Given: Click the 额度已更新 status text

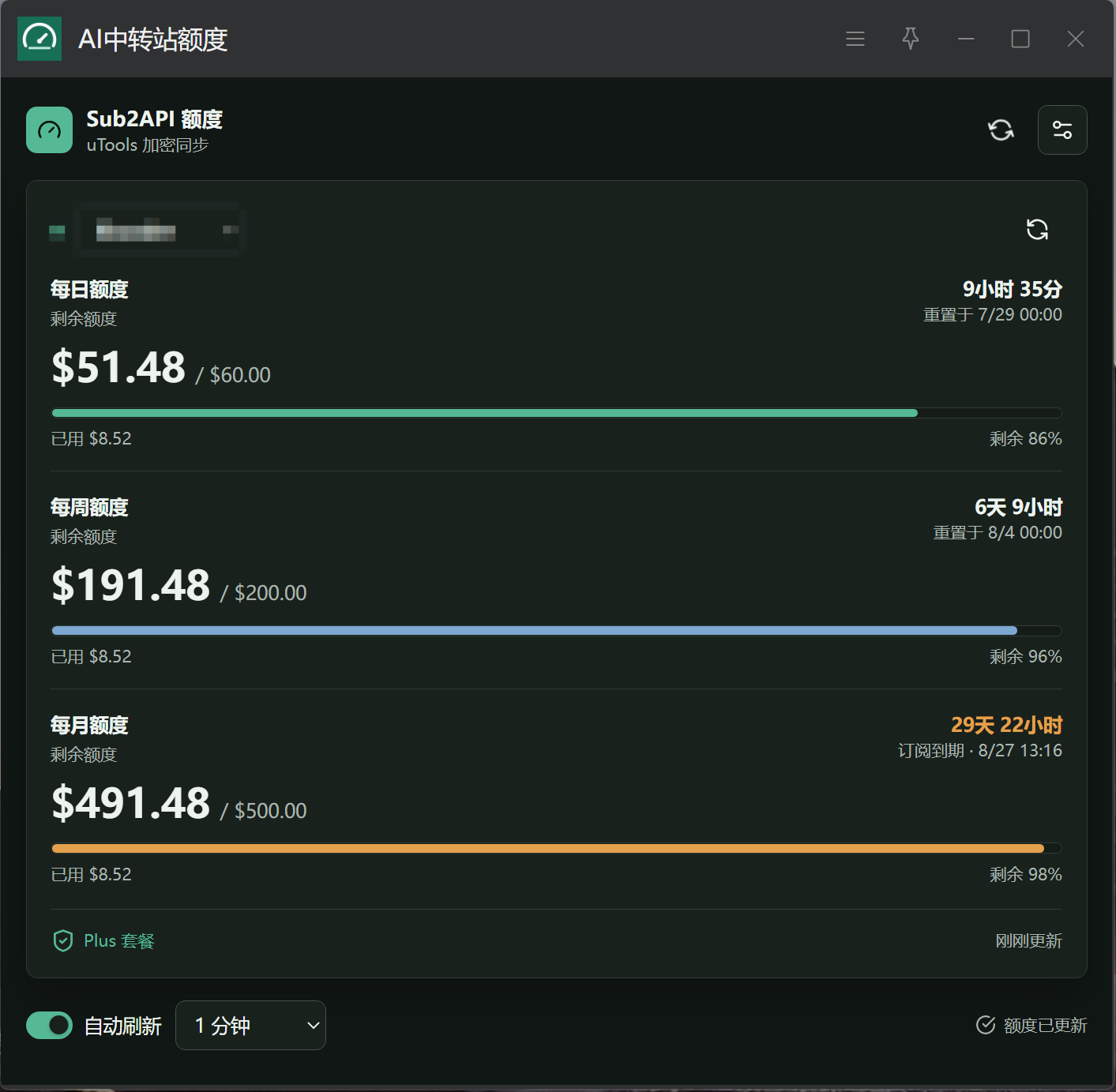Looking at the screenshot, I should tap(1045, 1026).
